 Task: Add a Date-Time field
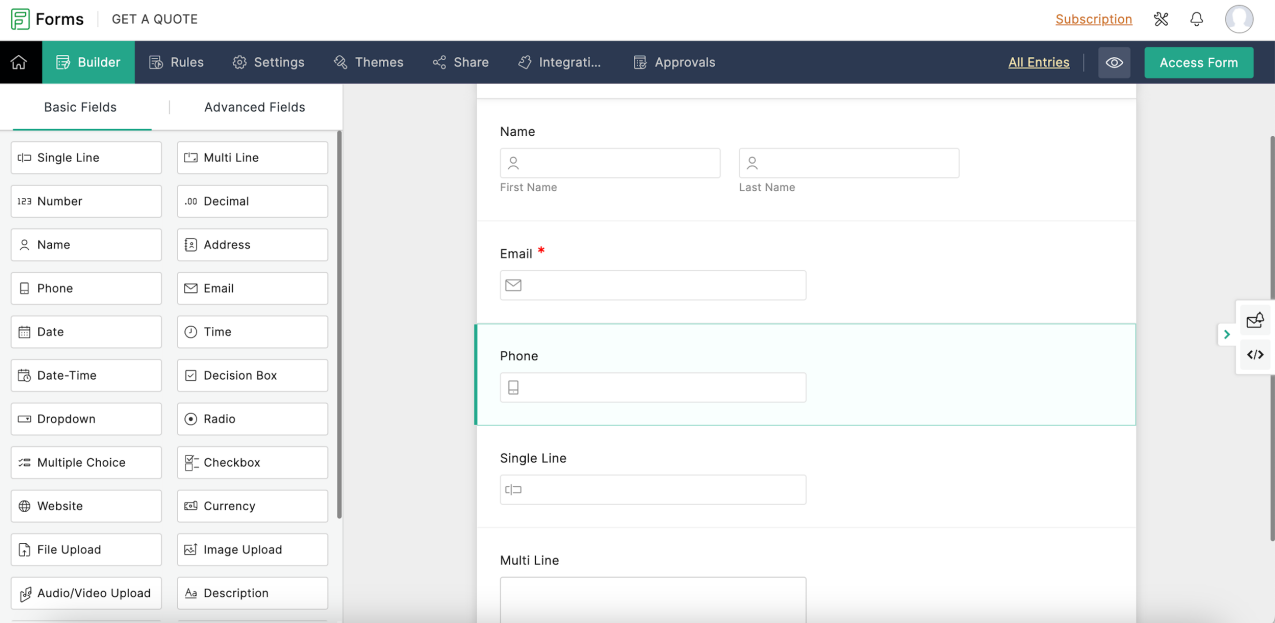point(86,375)
